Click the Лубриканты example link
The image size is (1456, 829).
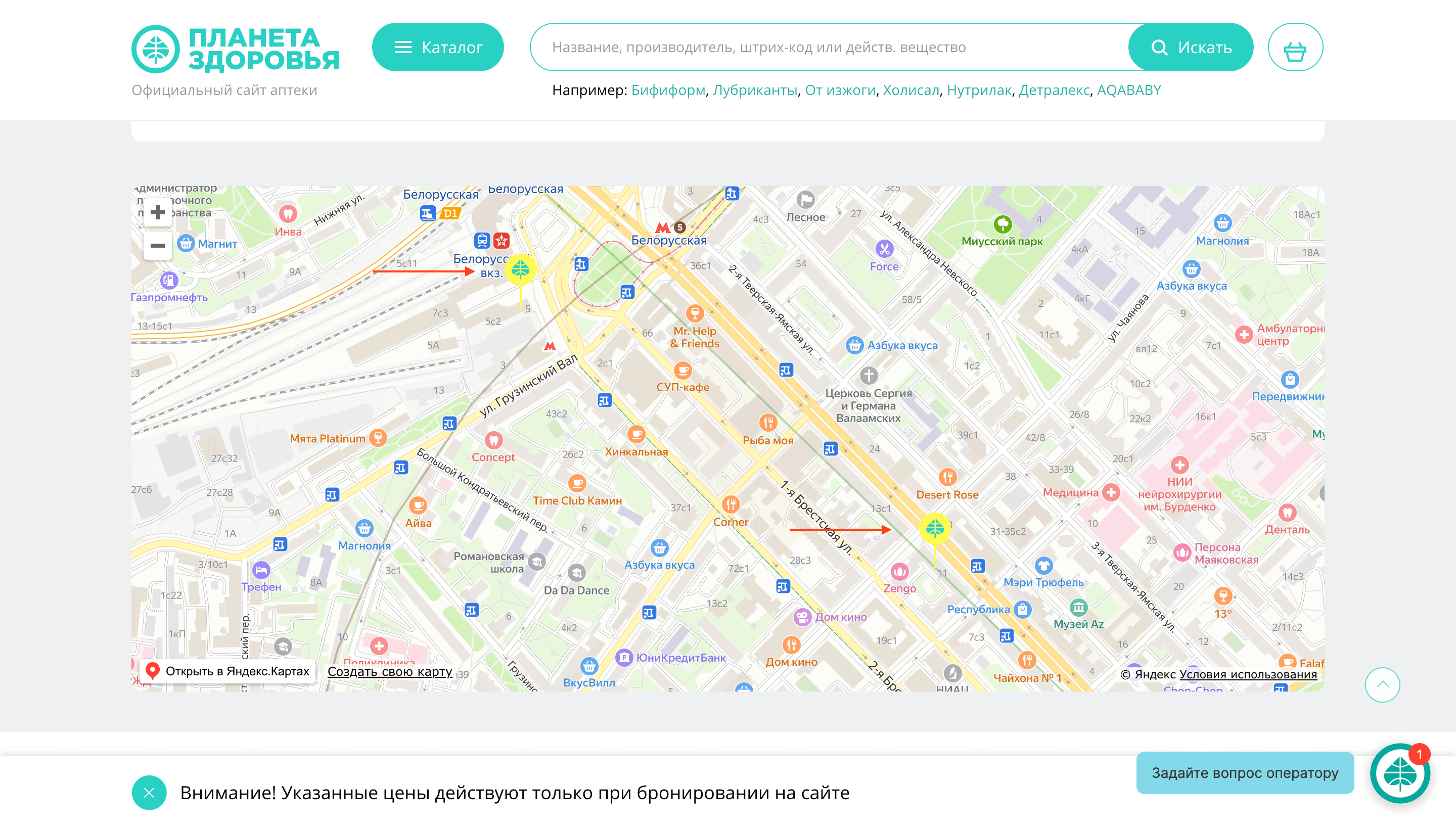point(755,90)
